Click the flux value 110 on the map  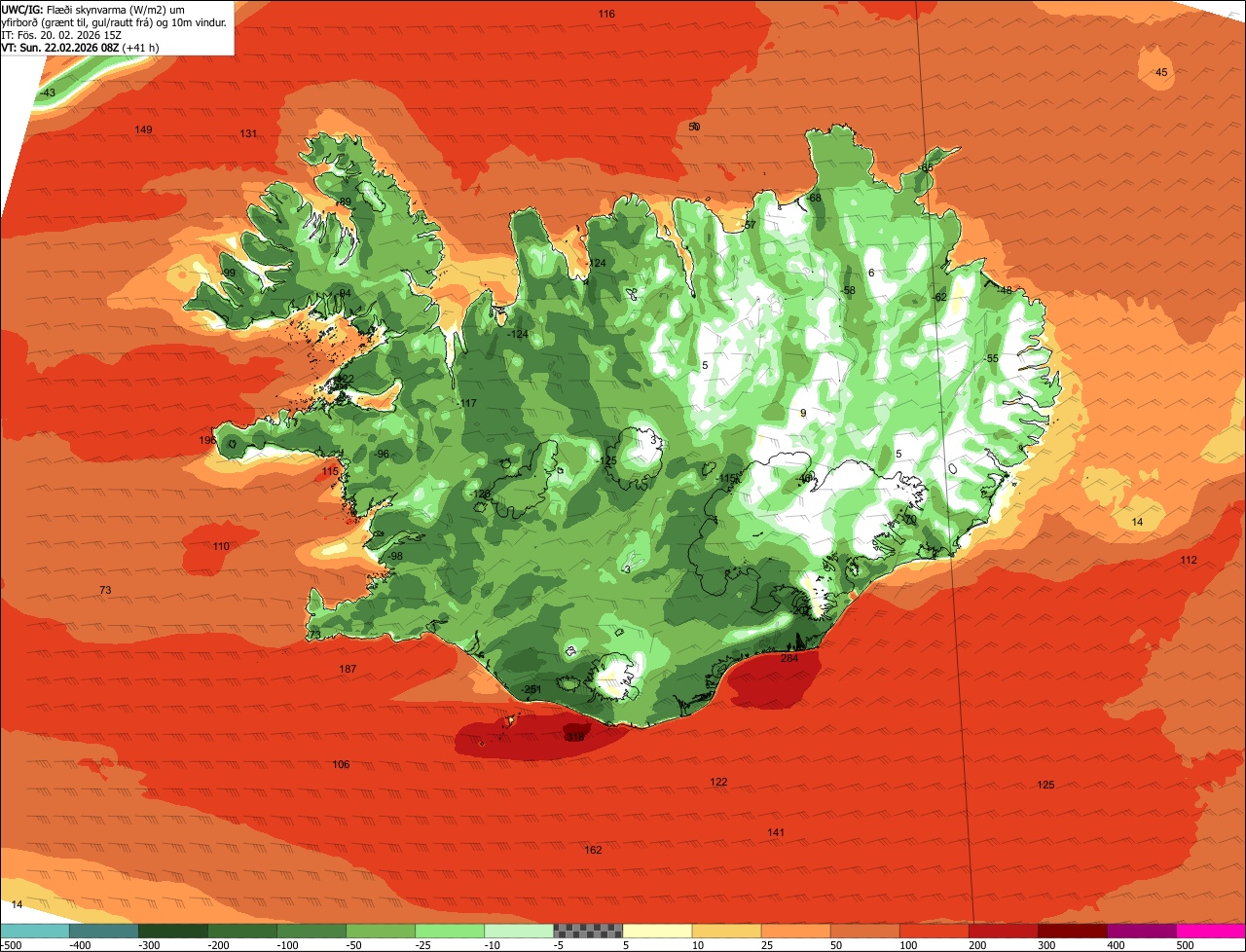tap(221, 547)
